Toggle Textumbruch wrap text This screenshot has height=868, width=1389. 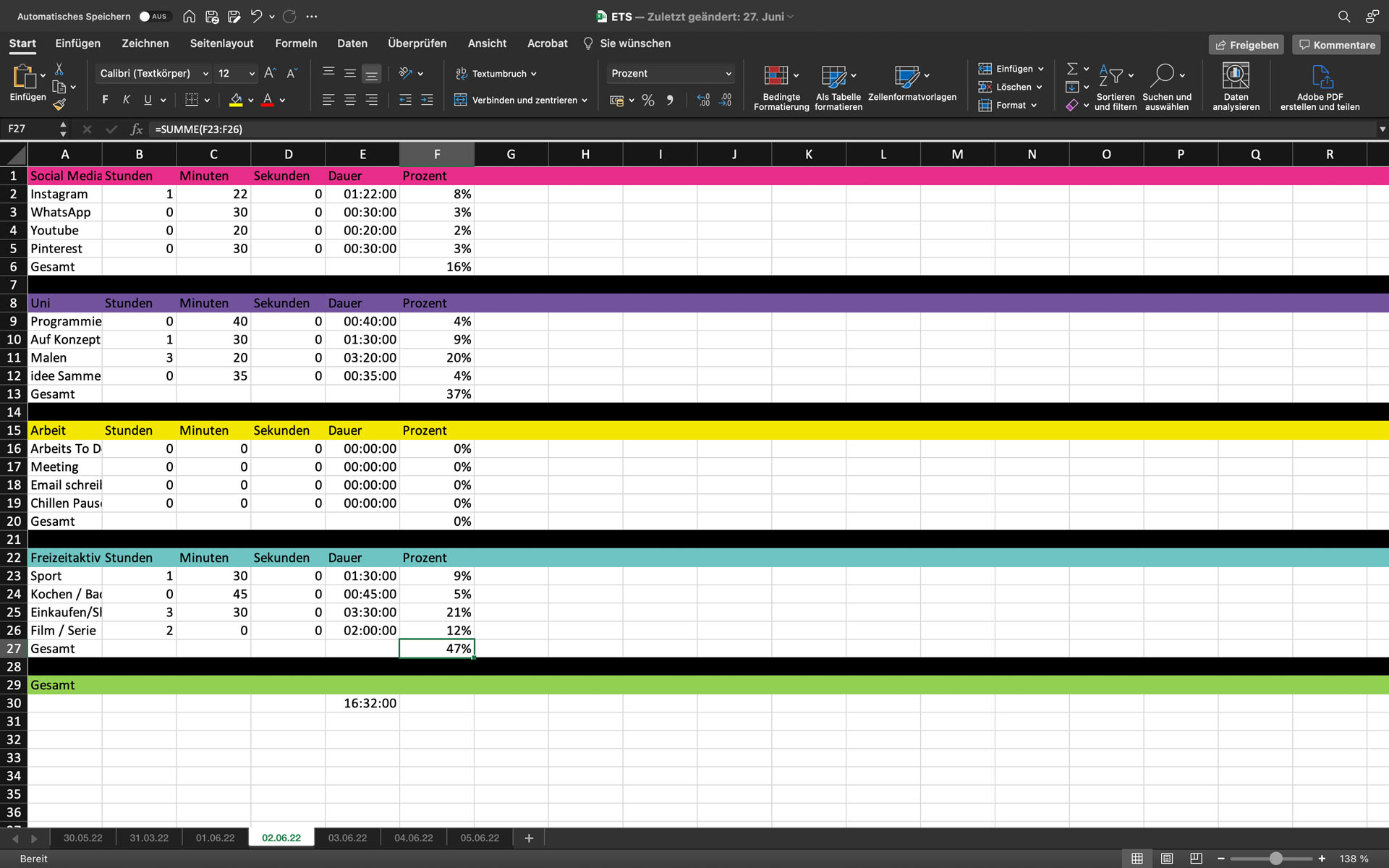tap(496, 73)
